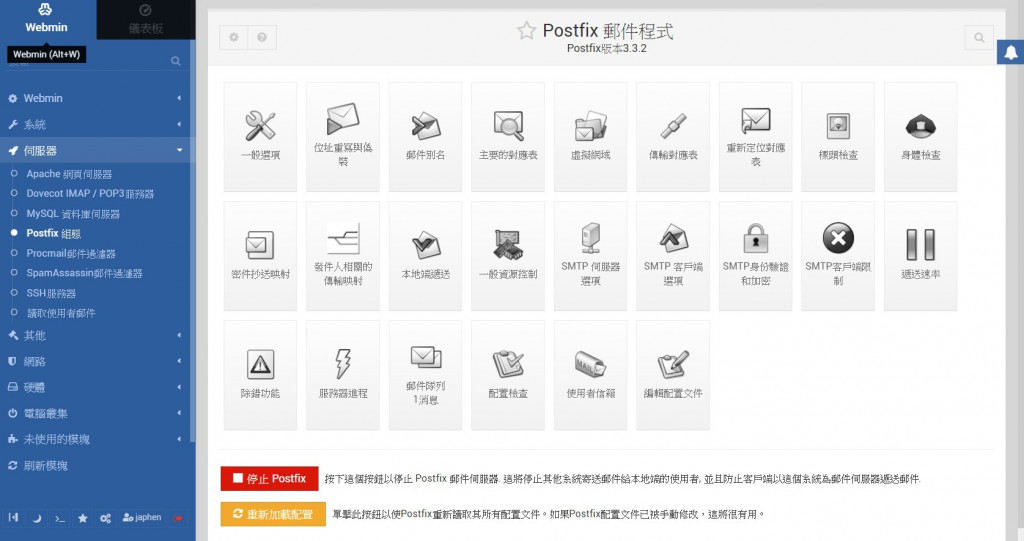The image size is (1024, 541).
Task: Click the help question mark icon
Action: pos(262,37)
